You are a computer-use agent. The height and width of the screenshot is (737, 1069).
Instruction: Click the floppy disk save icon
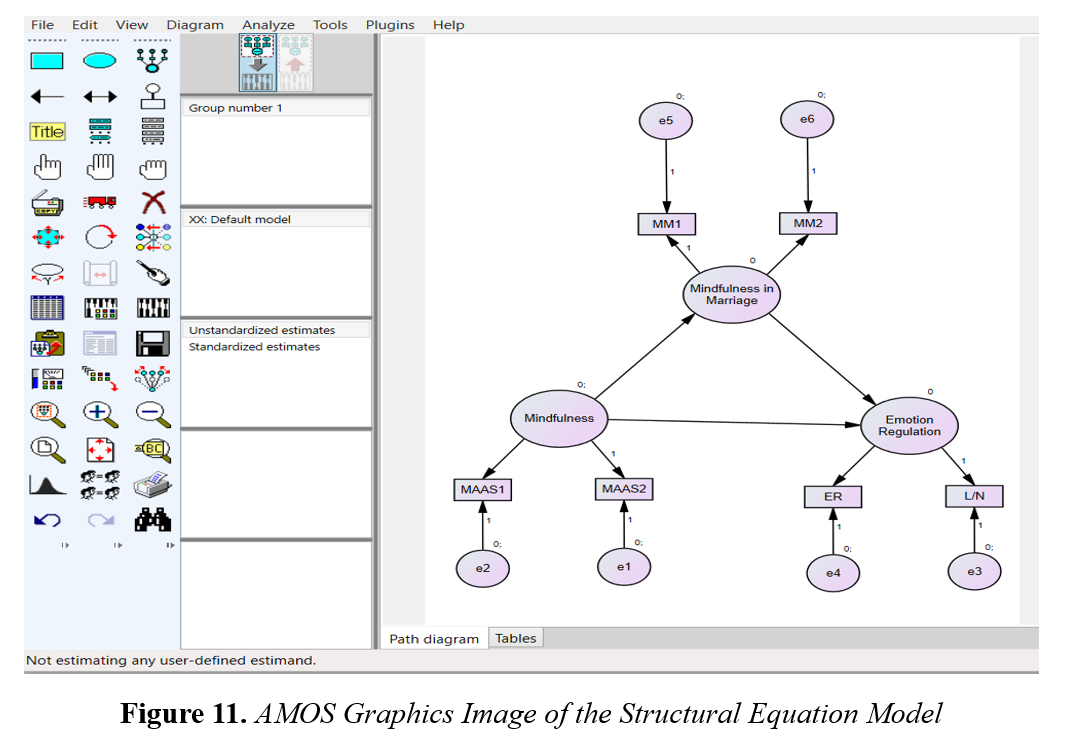(x=152, y=344)
